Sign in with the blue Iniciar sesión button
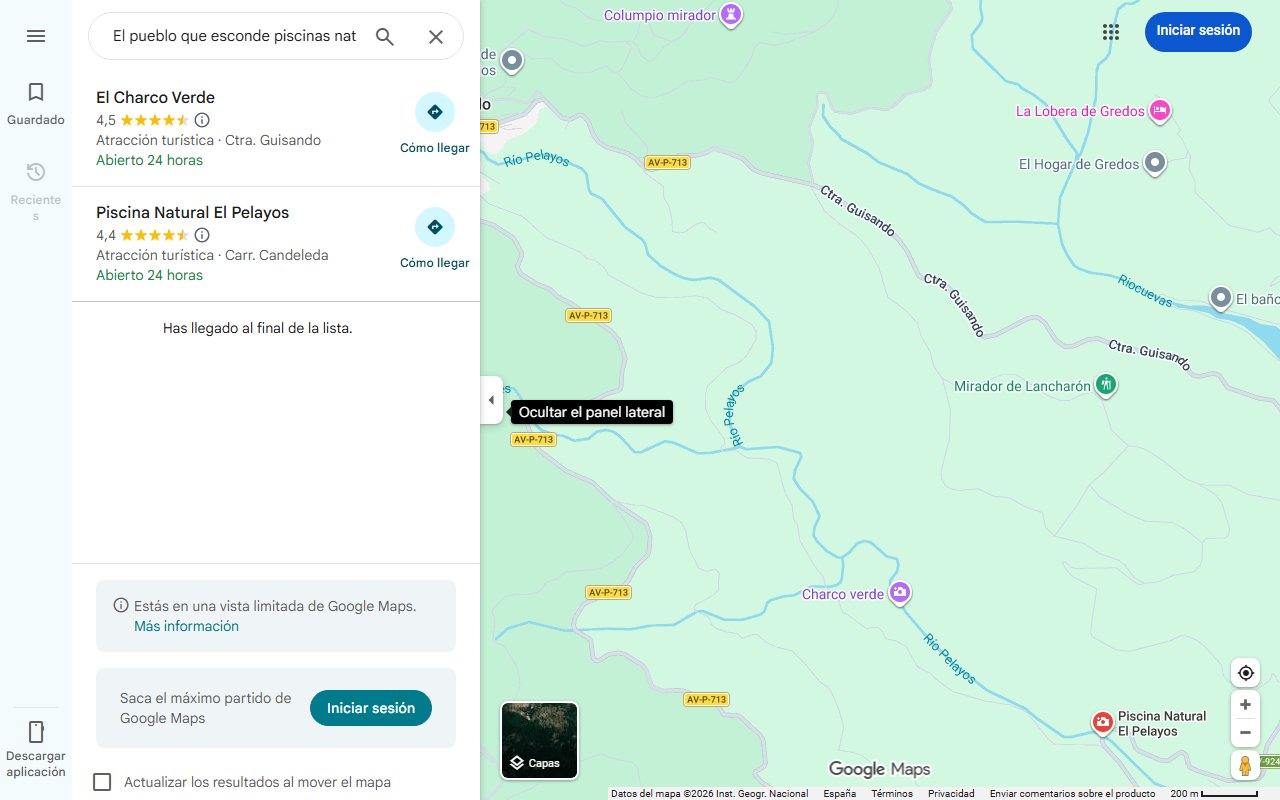 coord(1198,31)
